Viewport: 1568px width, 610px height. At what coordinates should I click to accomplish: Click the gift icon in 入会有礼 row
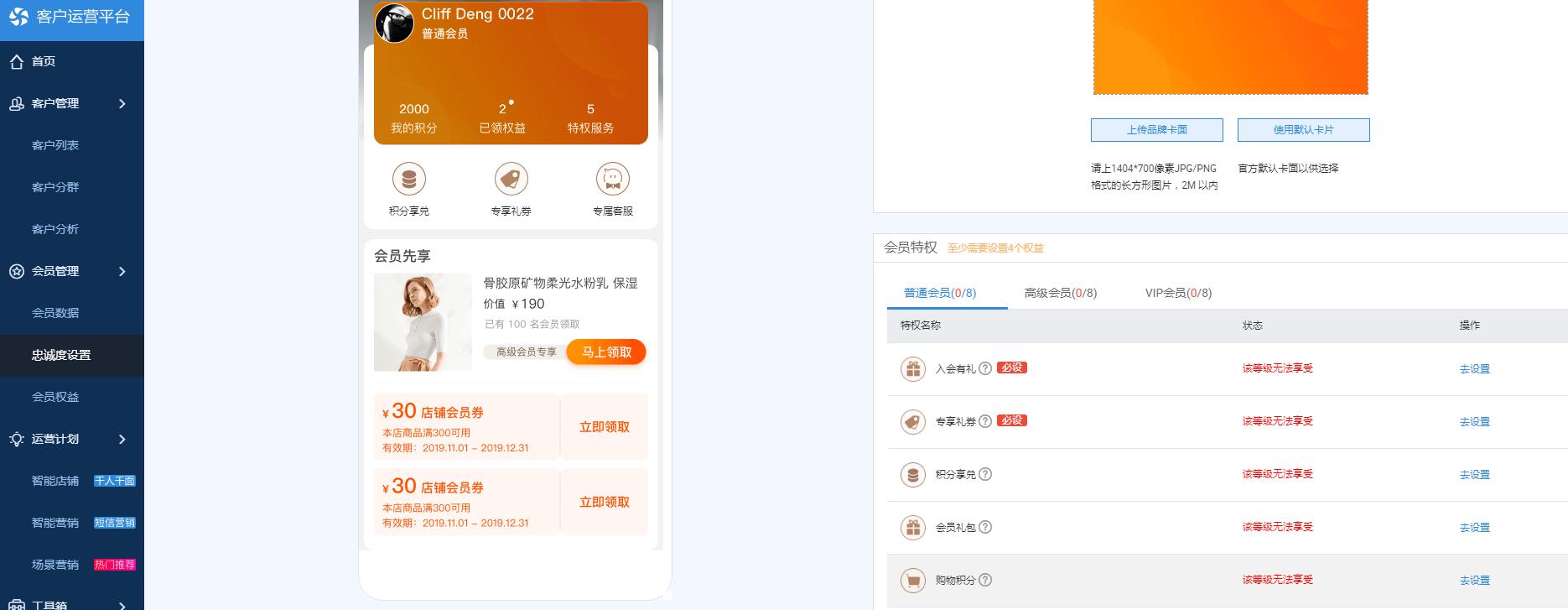[x=912, y=368]
